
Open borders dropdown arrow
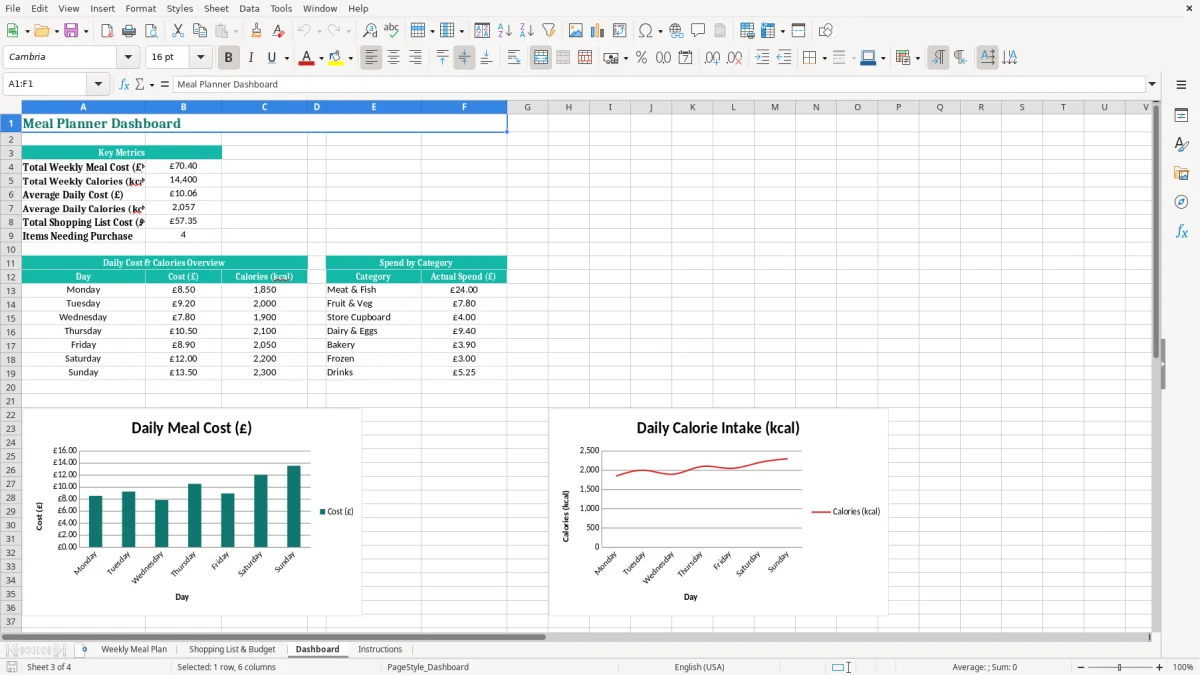click(x=824, y=58)
